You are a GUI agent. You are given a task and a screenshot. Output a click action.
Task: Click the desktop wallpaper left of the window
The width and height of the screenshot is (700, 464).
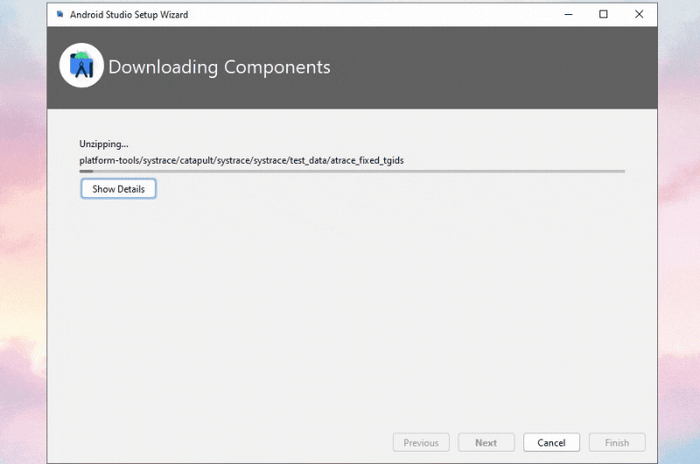click(22, 232)
